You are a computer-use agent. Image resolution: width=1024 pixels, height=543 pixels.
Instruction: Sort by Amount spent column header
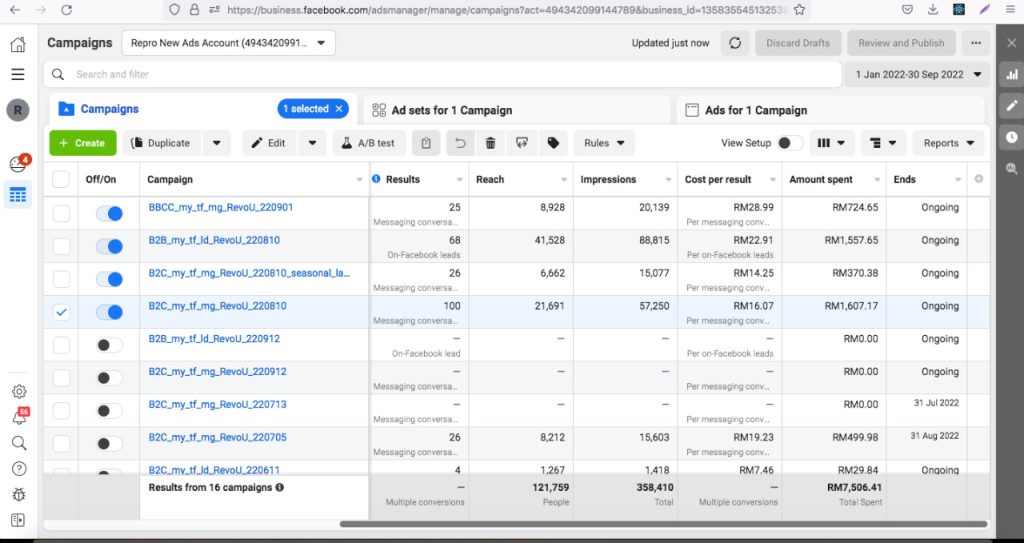point(821,179)
